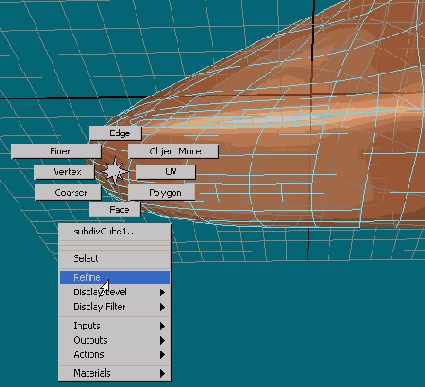The image size is (425, 387).
Task: Expand the arrow beside Display Filter
Action: coord(162,307)
